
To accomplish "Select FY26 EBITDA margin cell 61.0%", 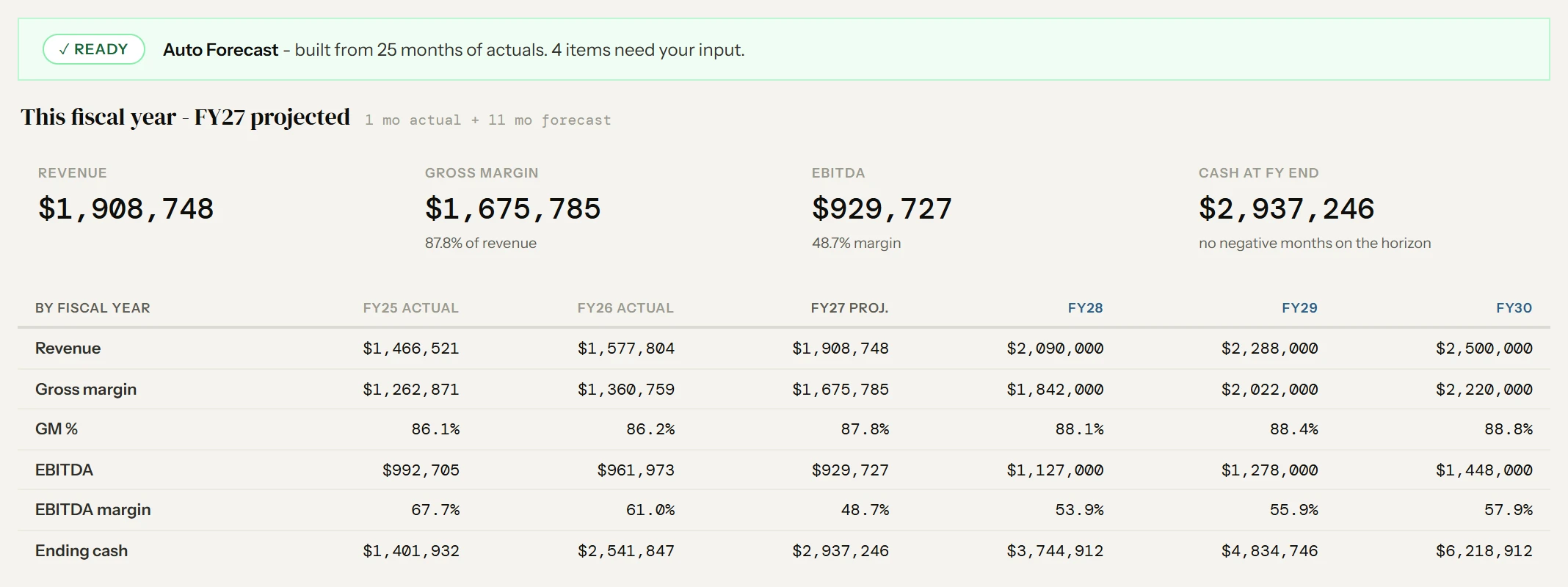I will [650, 510].
